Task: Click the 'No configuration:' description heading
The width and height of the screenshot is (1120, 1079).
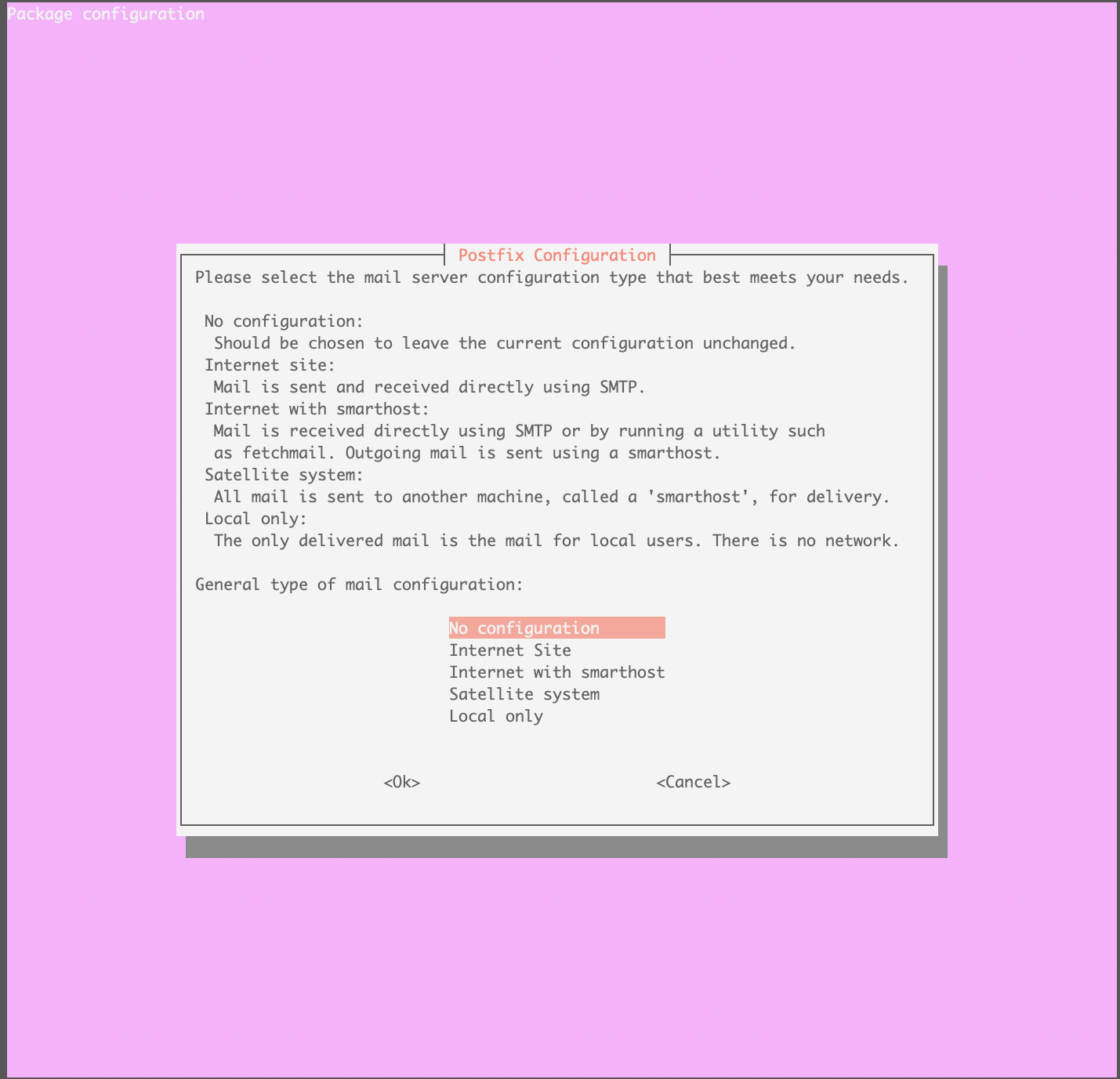Action: [x=285, y=321]
